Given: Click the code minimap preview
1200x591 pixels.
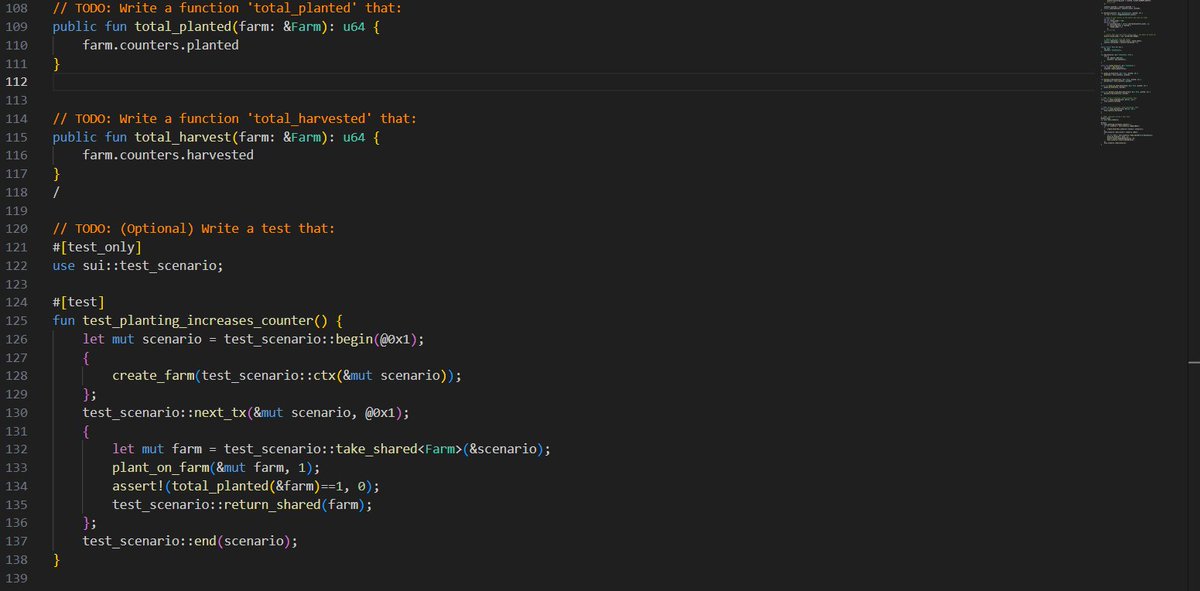Looking at the screenshot, I should [1130, 75].
